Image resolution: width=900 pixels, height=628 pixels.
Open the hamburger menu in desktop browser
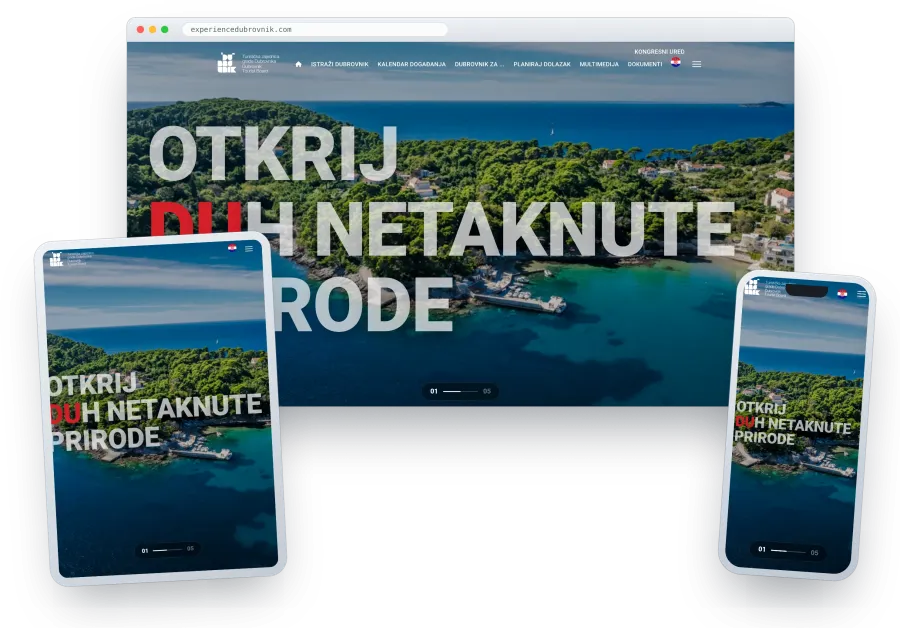(696, 64)
